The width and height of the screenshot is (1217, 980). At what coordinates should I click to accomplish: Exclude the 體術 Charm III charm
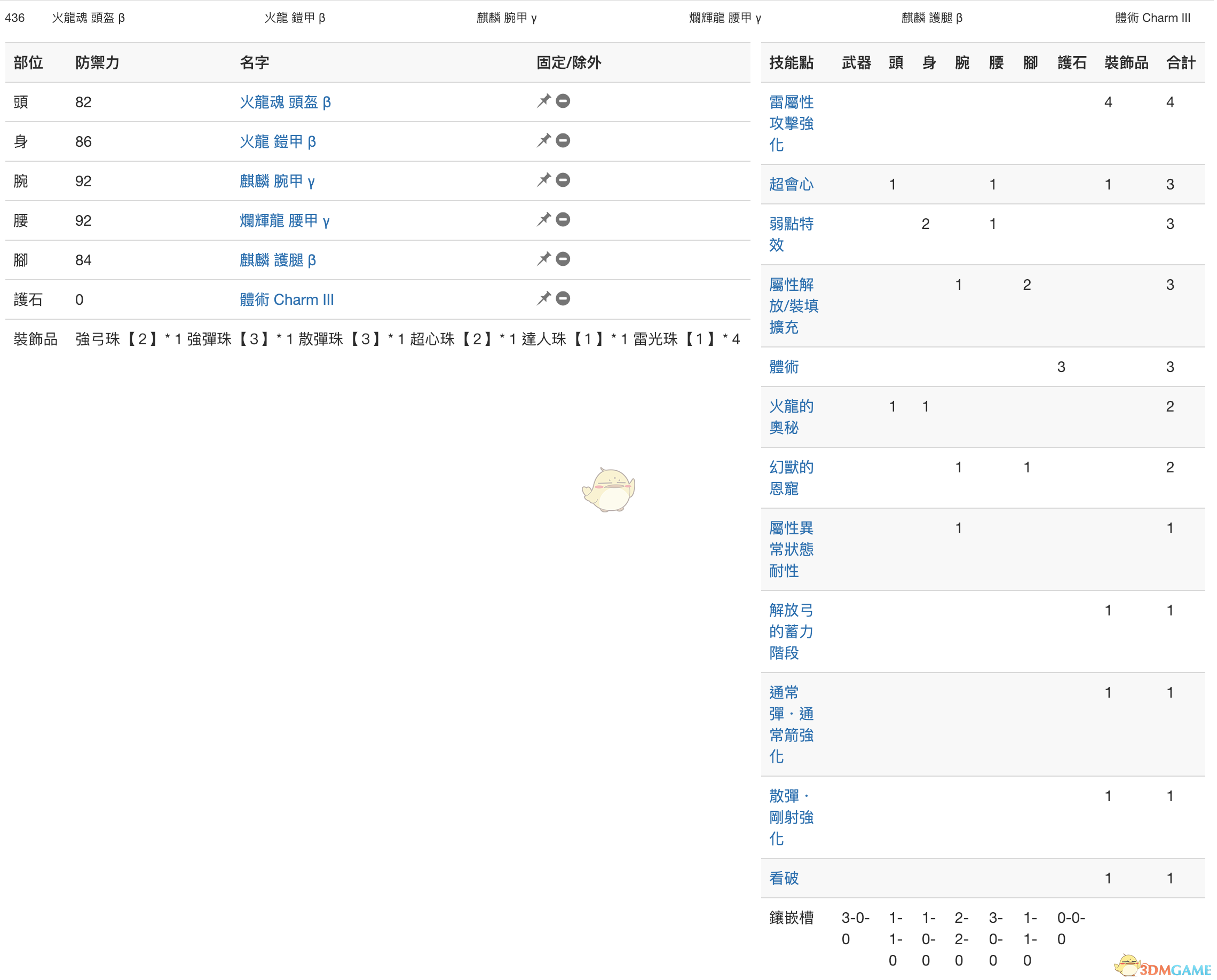click(563, 298)
